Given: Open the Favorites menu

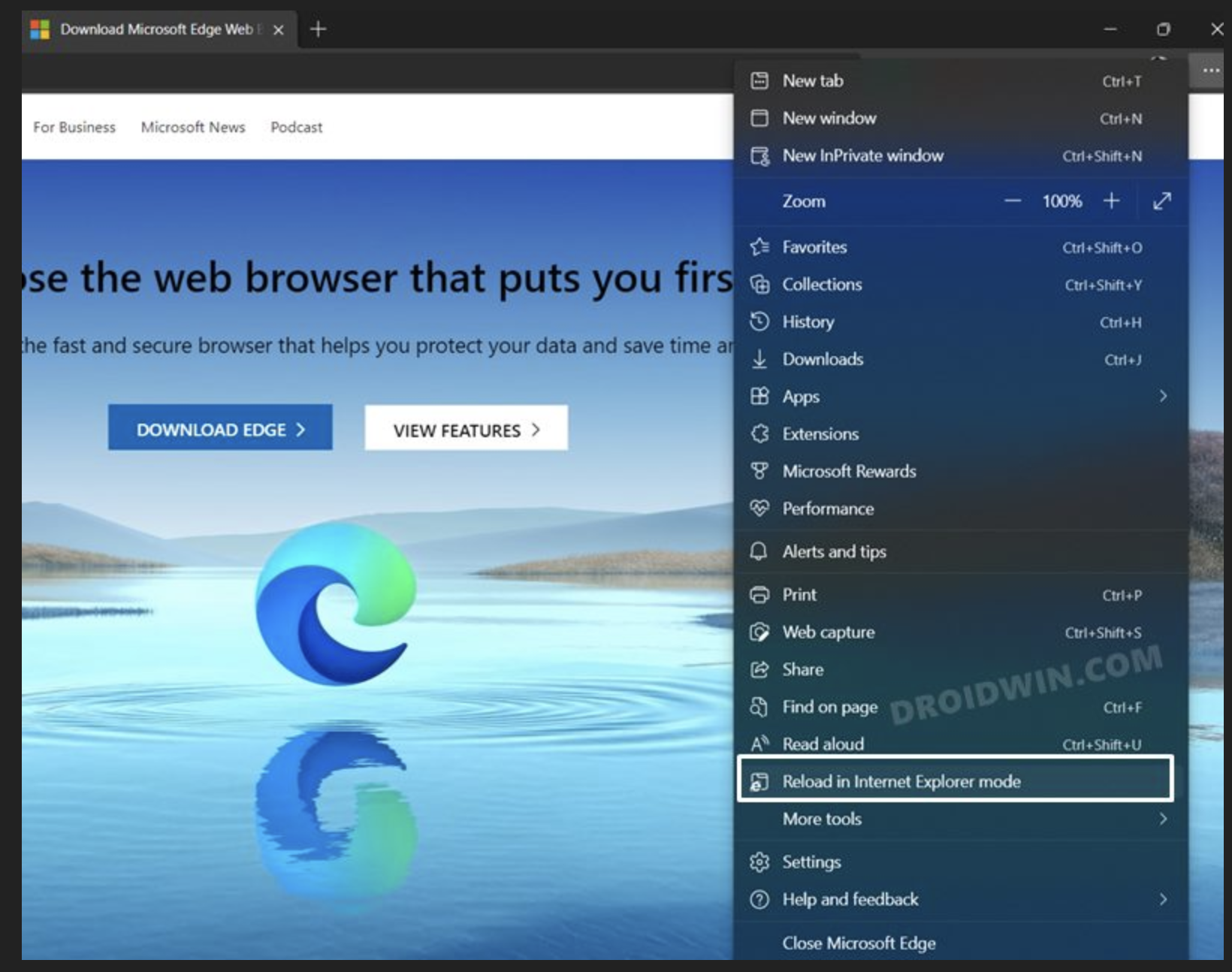Looking at the screenshot, I should click(x=815, y=247).
